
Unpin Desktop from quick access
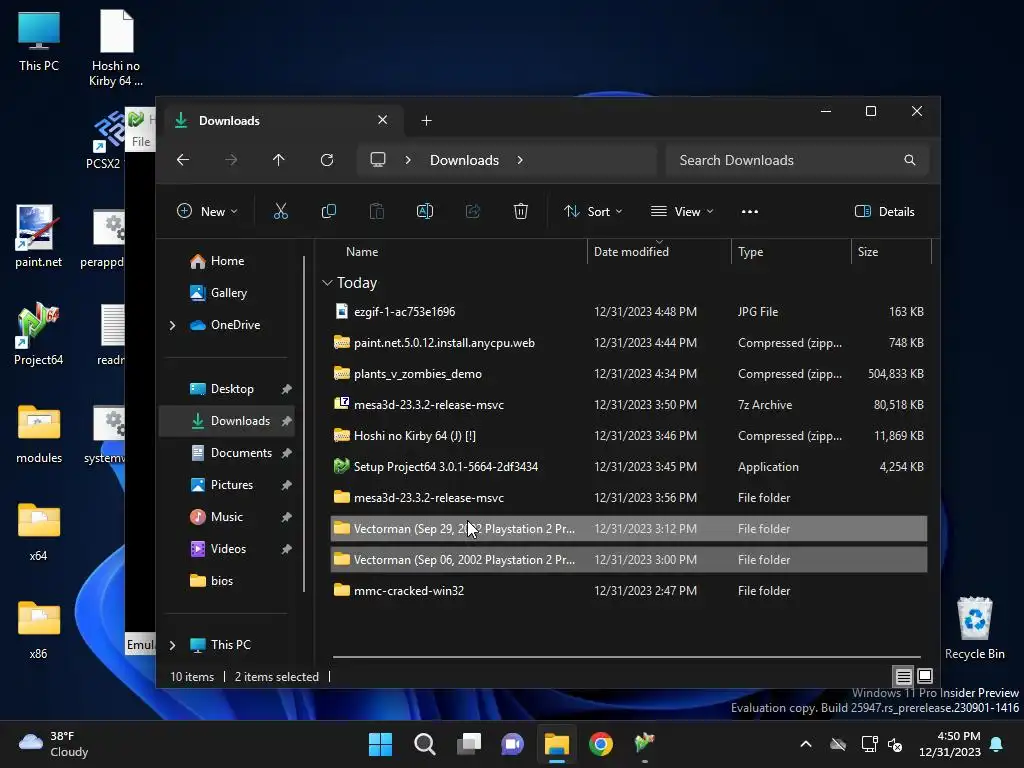(x=286, y=389)
